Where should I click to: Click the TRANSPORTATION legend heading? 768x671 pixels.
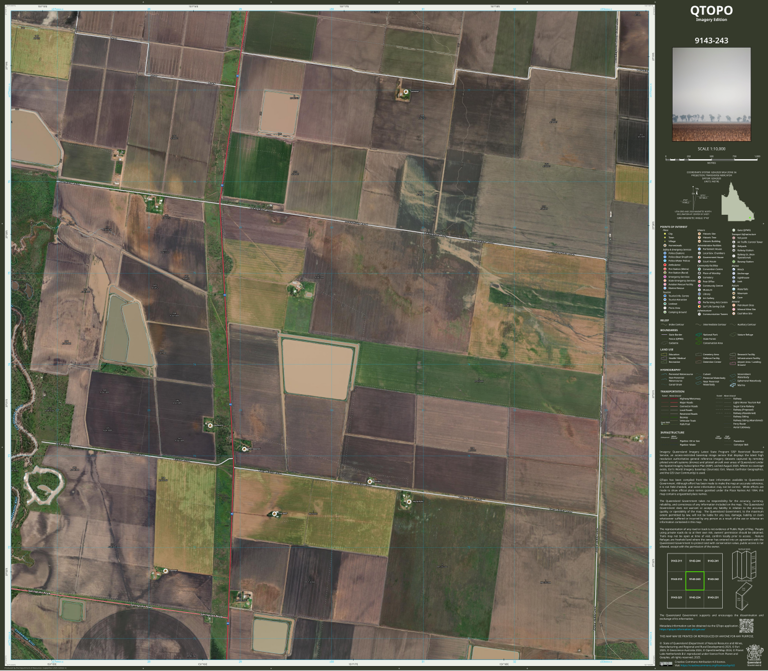(x=672, y=391)
